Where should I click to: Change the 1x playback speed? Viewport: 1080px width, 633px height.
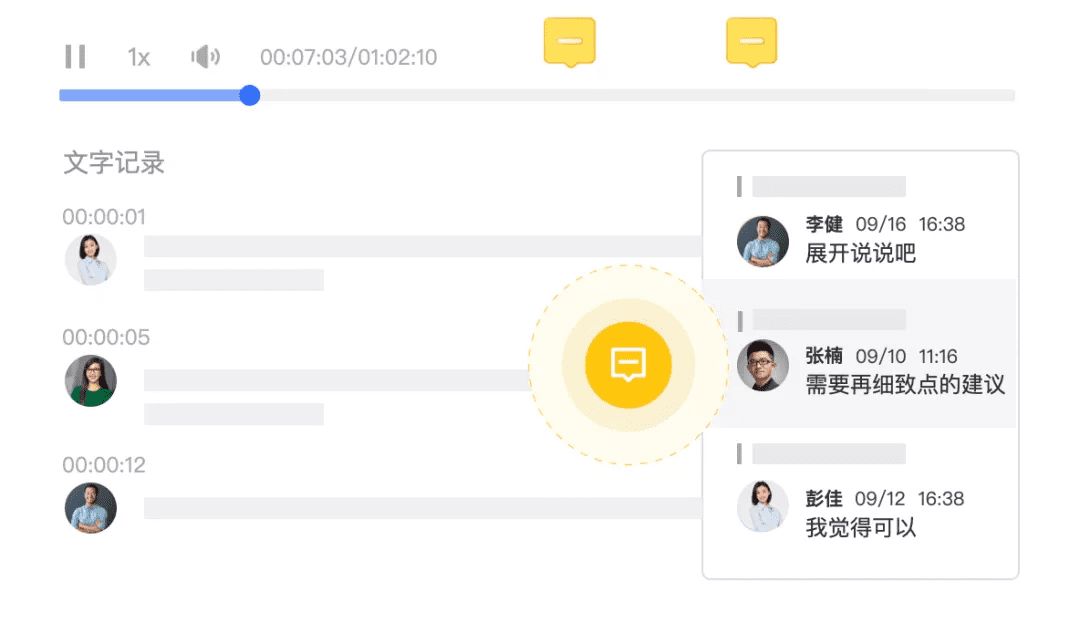click(x=138, y=57)
